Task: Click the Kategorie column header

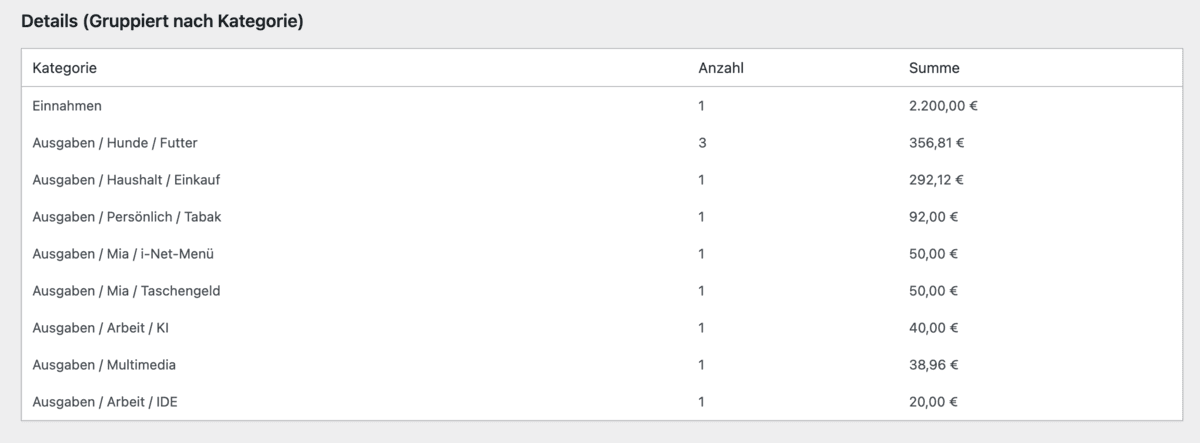Action: click(64, 68)
